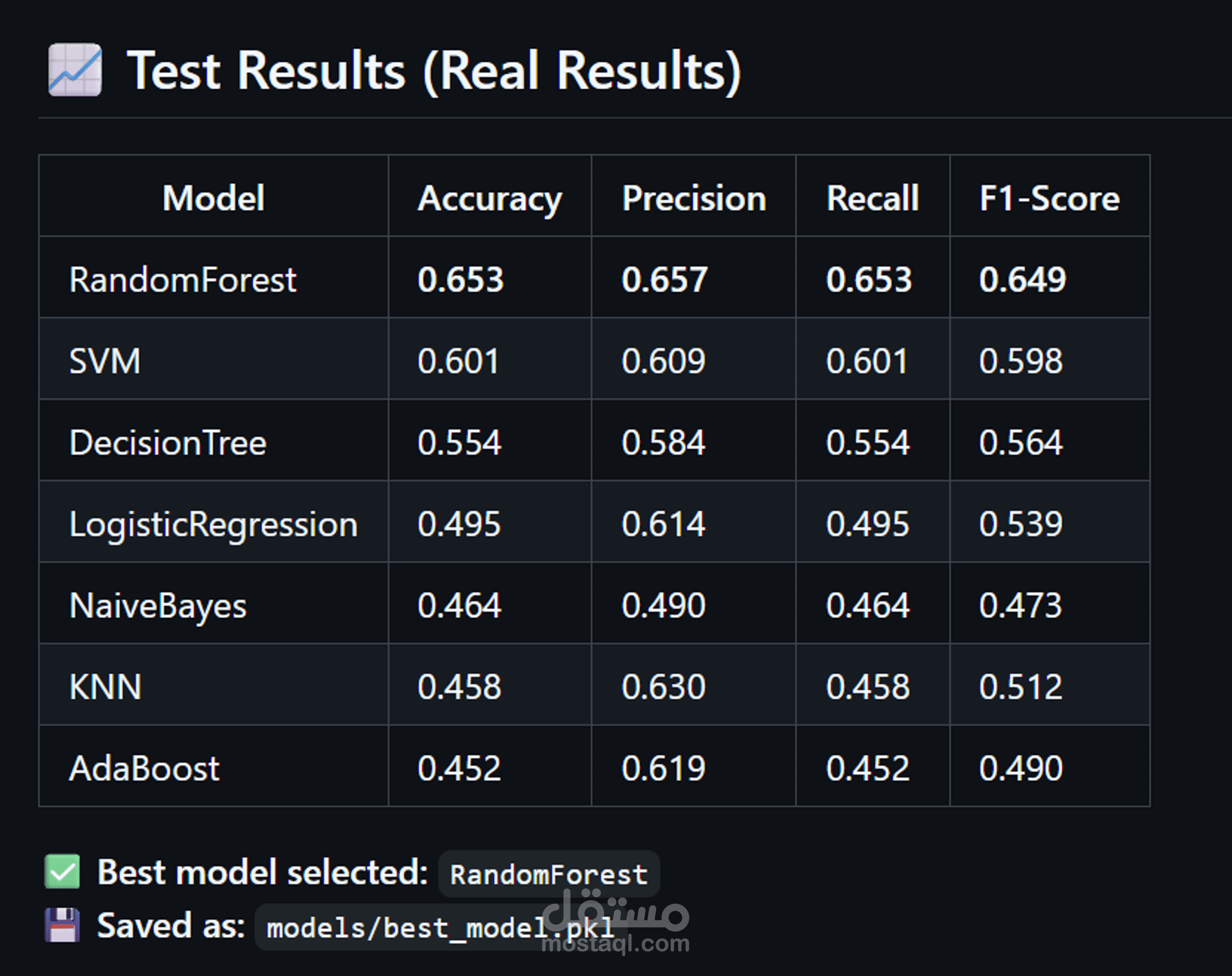Click the Test Results (Real Results) heading
1232x976 pixels.
433,71
